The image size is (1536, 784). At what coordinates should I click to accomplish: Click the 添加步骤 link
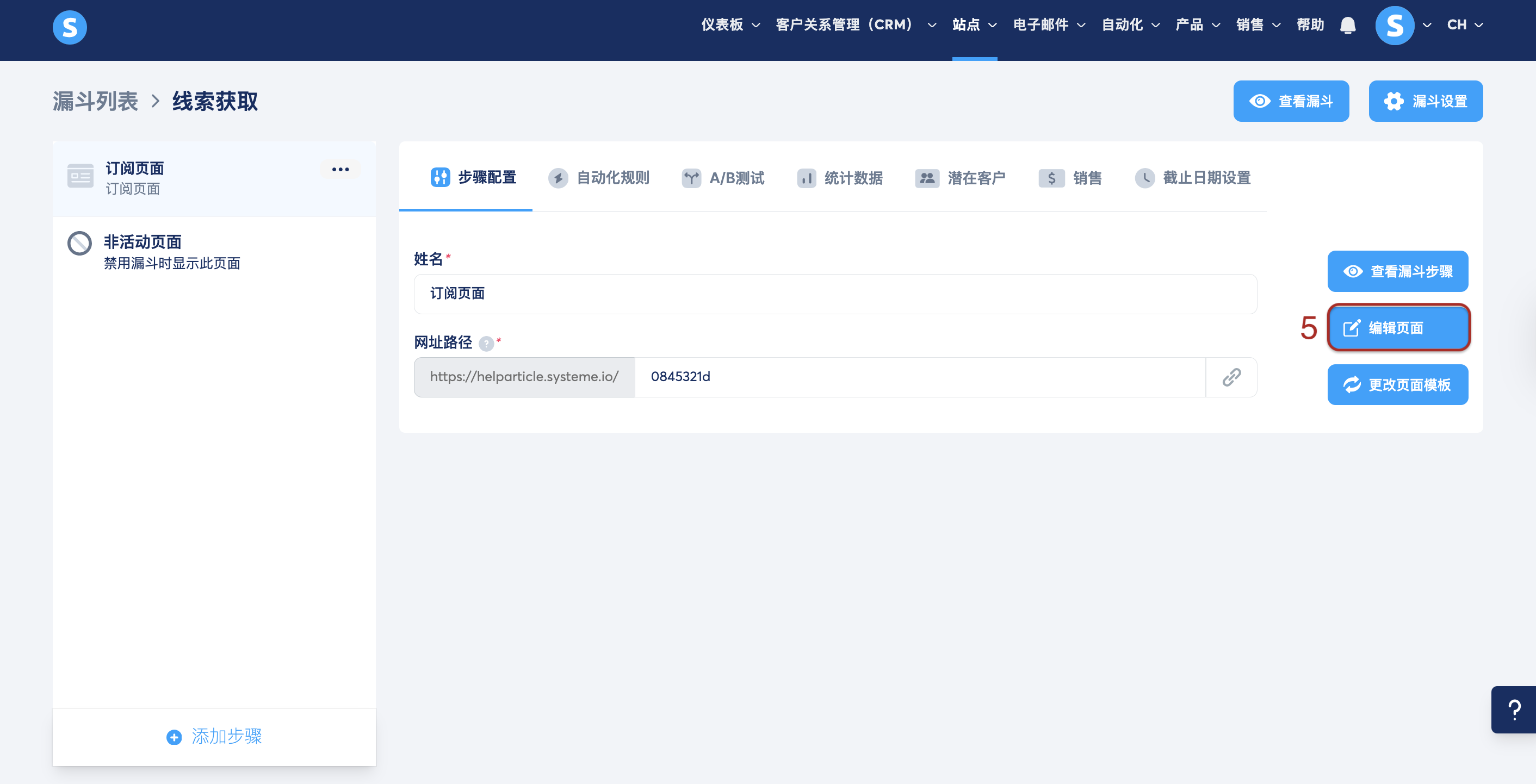point(214,737)
